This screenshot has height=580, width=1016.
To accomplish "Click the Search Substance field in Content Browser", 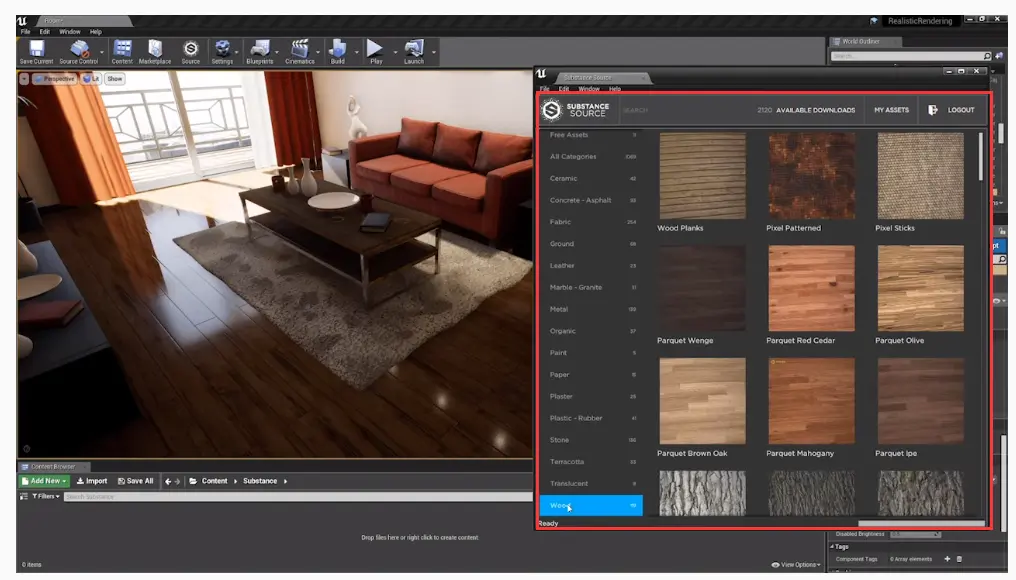I will pos(298,496).
